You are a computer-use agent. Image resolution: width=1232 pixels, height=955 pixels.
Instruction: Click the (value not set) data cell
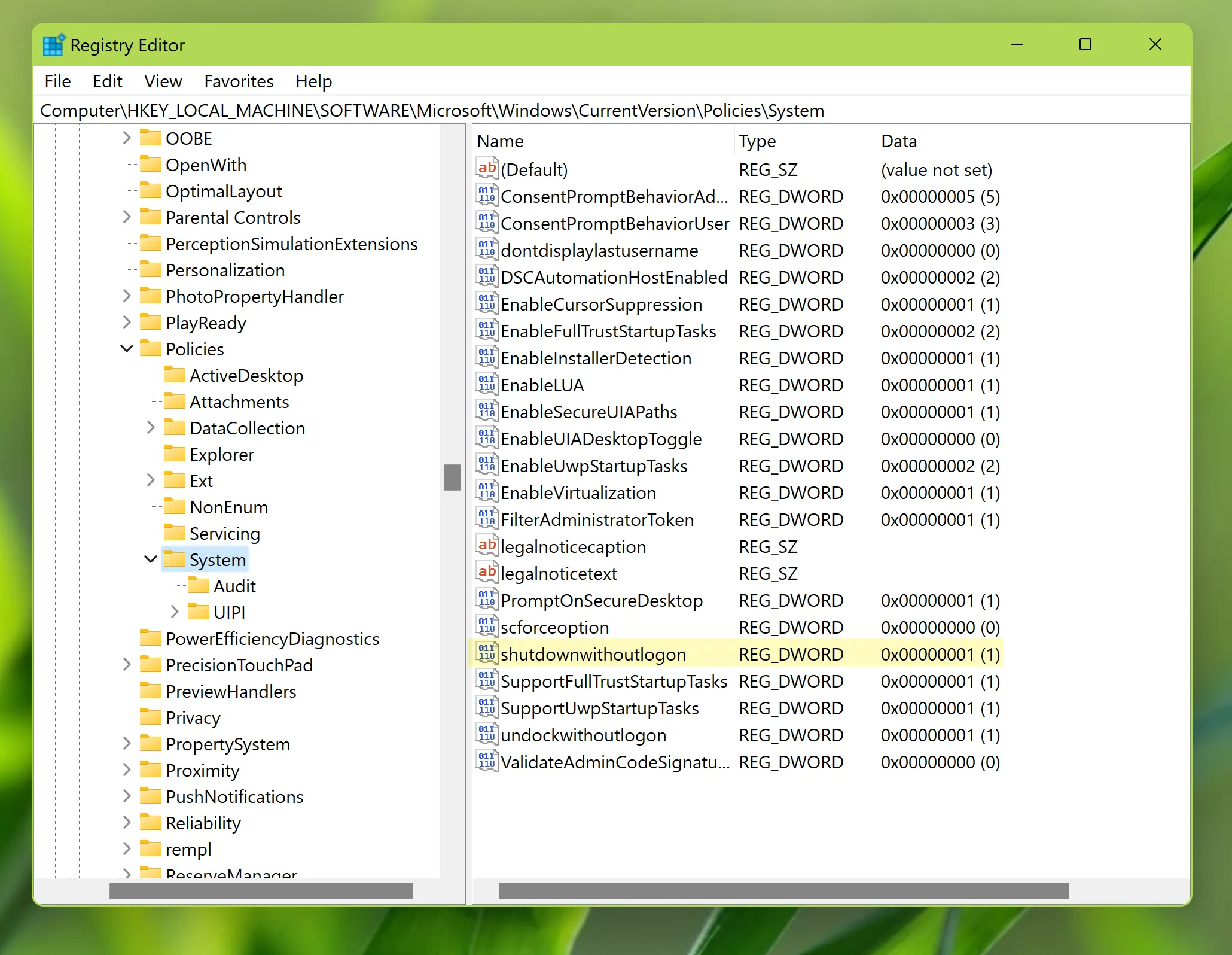click(x=937, y=169)
